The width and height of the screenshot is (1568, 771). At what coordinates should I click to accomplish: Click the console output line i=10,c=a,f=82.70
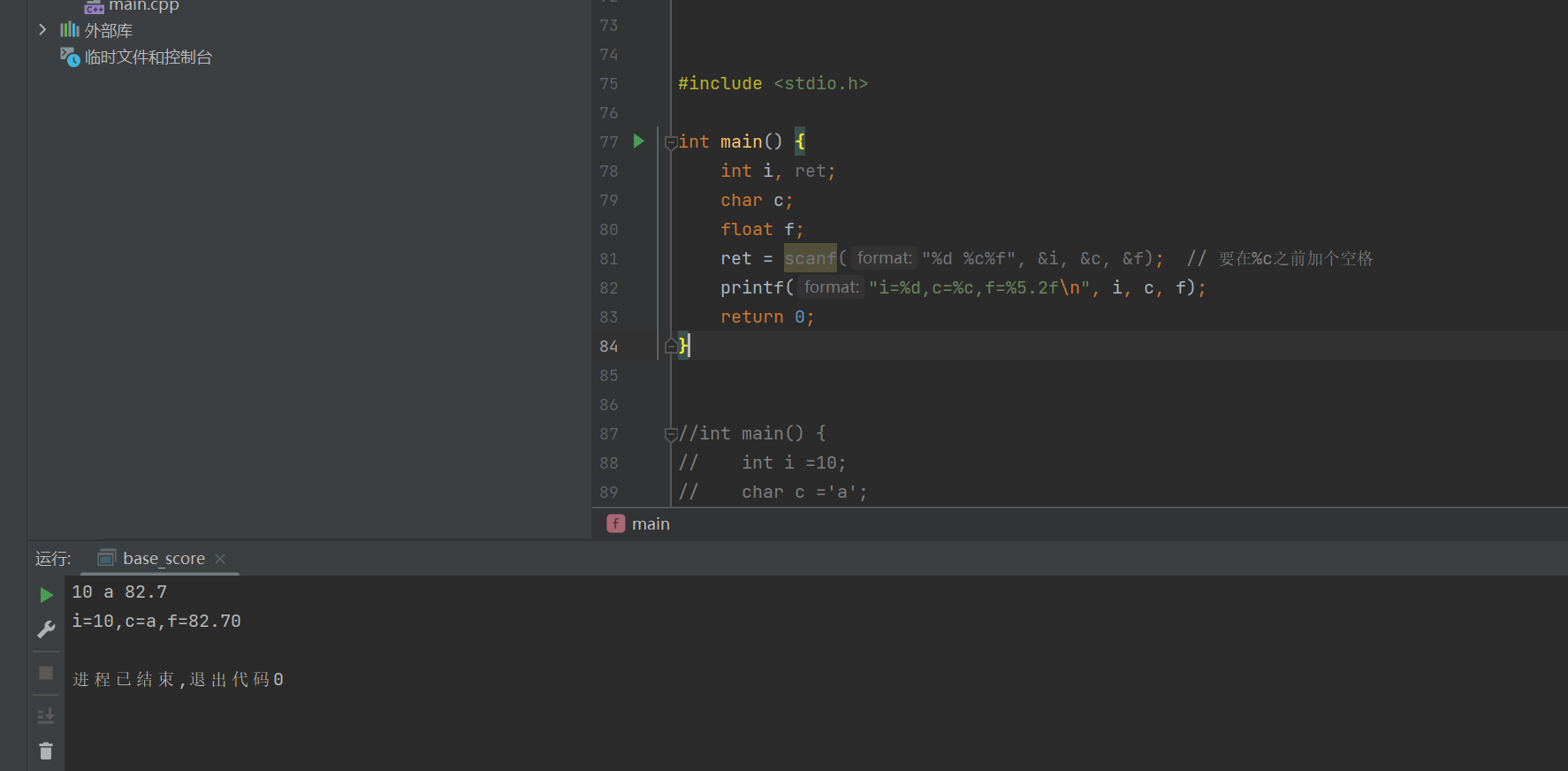coord(156,621)
